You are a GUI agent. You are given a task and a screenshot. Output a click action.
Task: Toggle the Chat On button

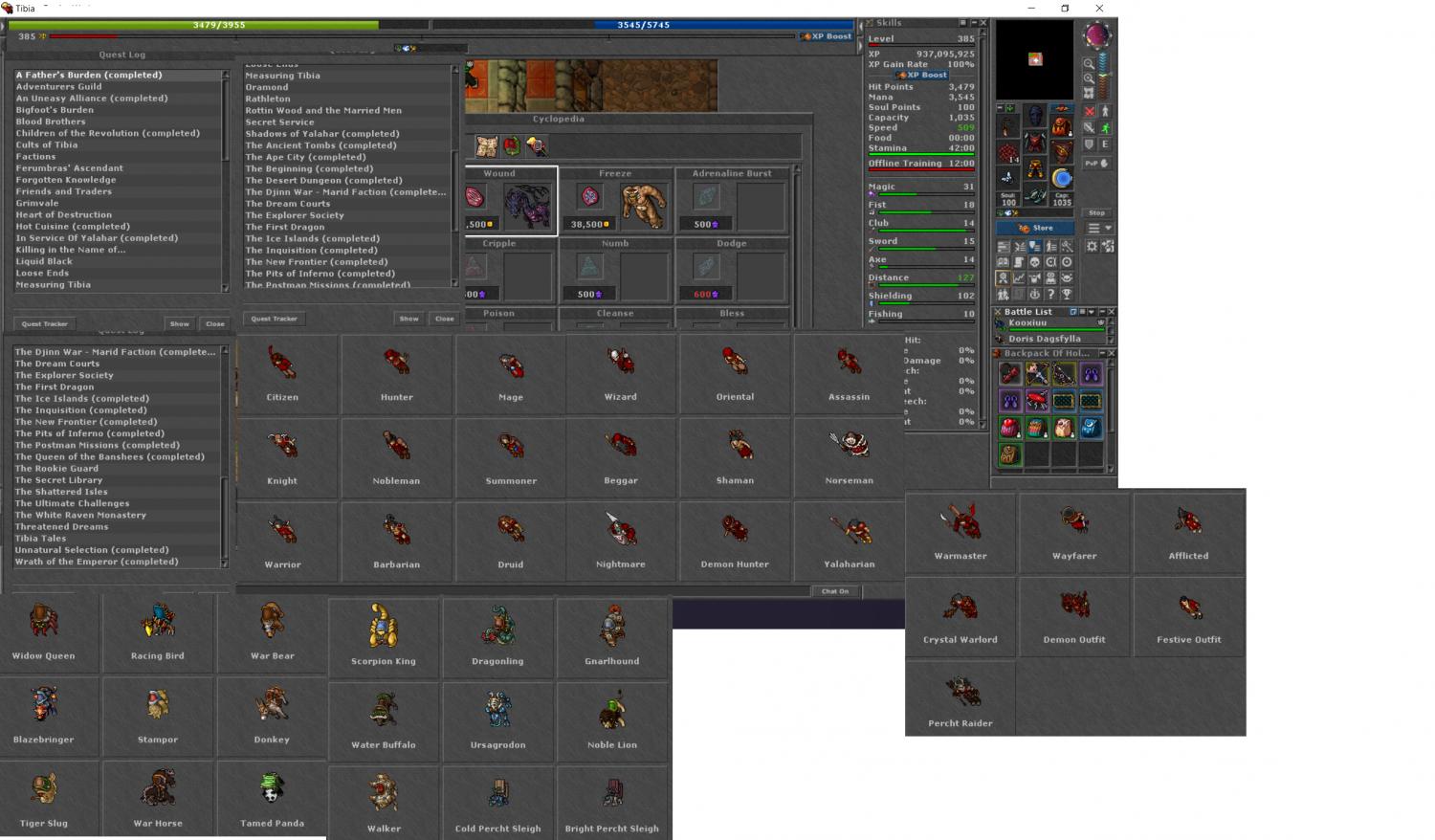(x=834, y=591)
